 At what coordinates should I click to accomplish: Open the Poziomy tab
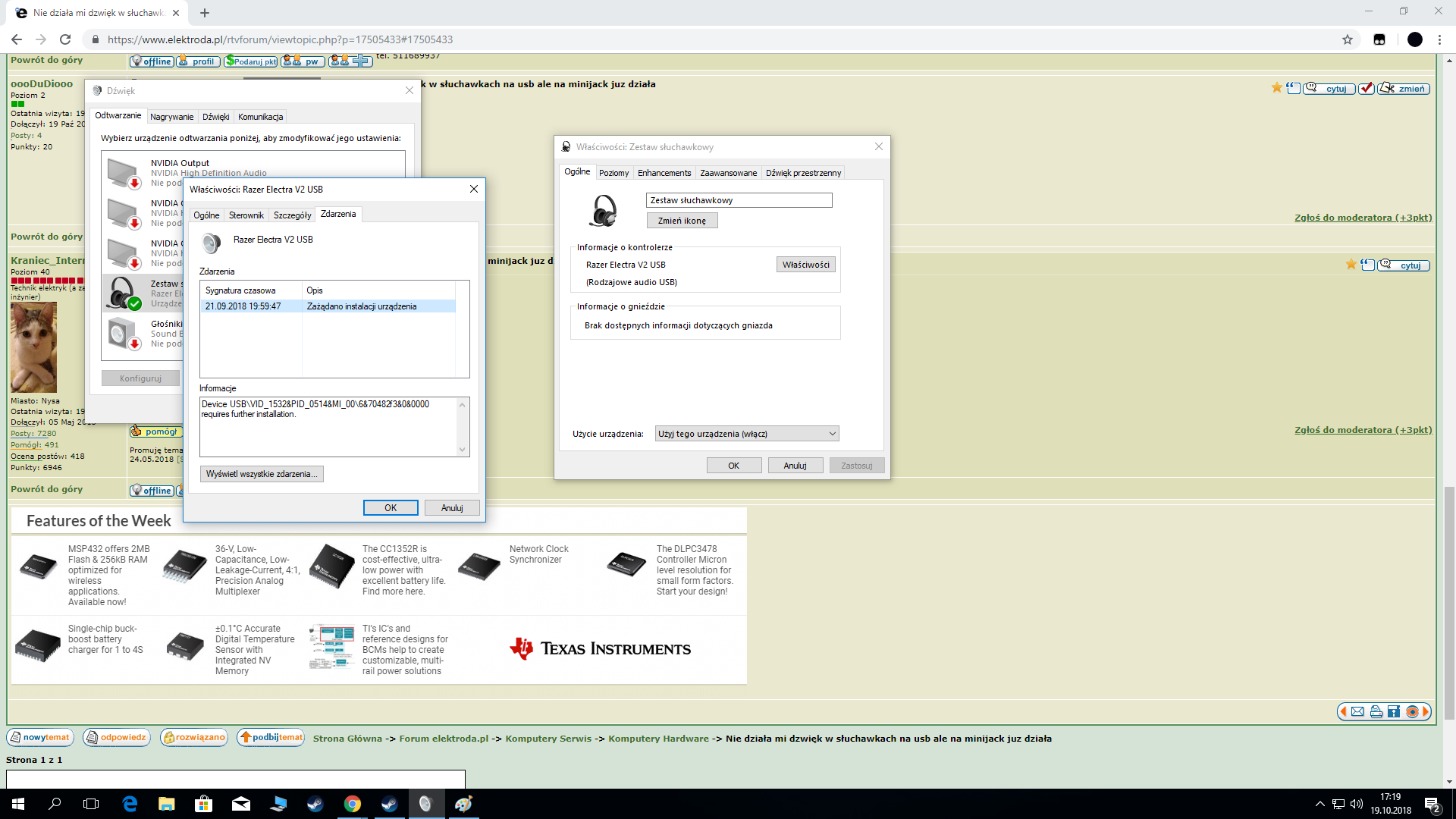click(x=613, y=173)
